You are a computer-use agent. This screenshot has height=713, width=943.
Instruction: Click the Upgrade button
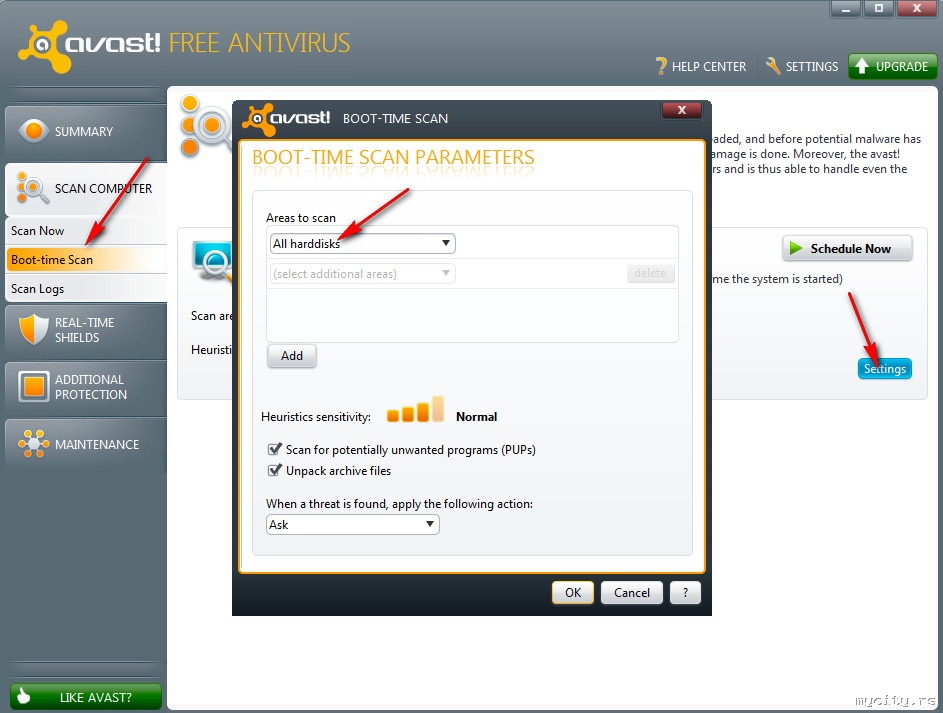(892, 66)
